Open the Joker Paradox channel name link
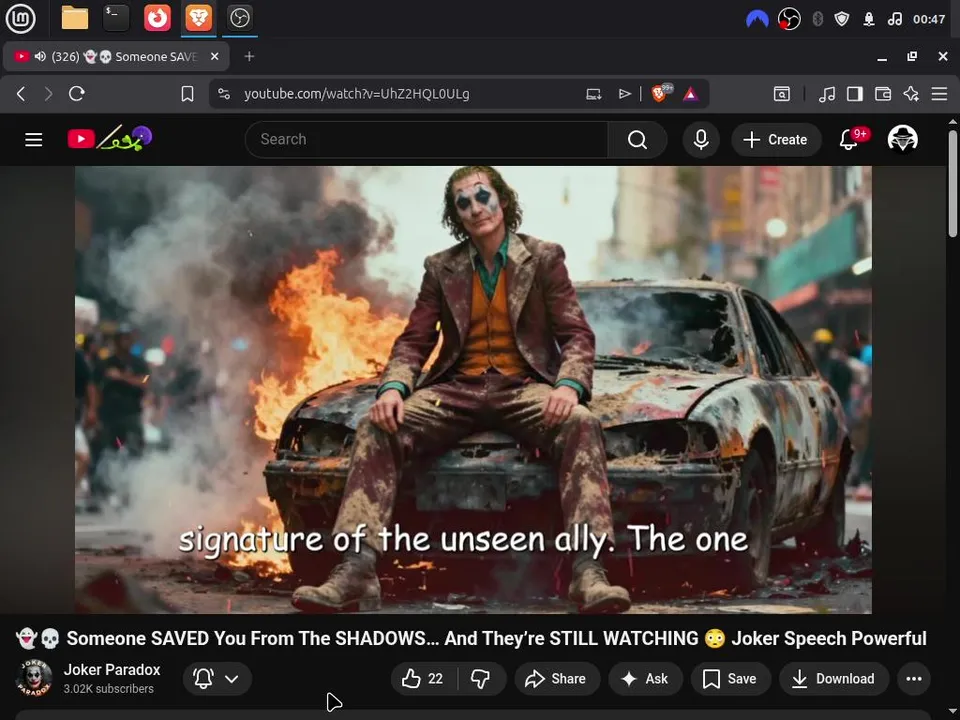Image resolution: width=960 pixels, height=720 pixels. coord(112,670)
